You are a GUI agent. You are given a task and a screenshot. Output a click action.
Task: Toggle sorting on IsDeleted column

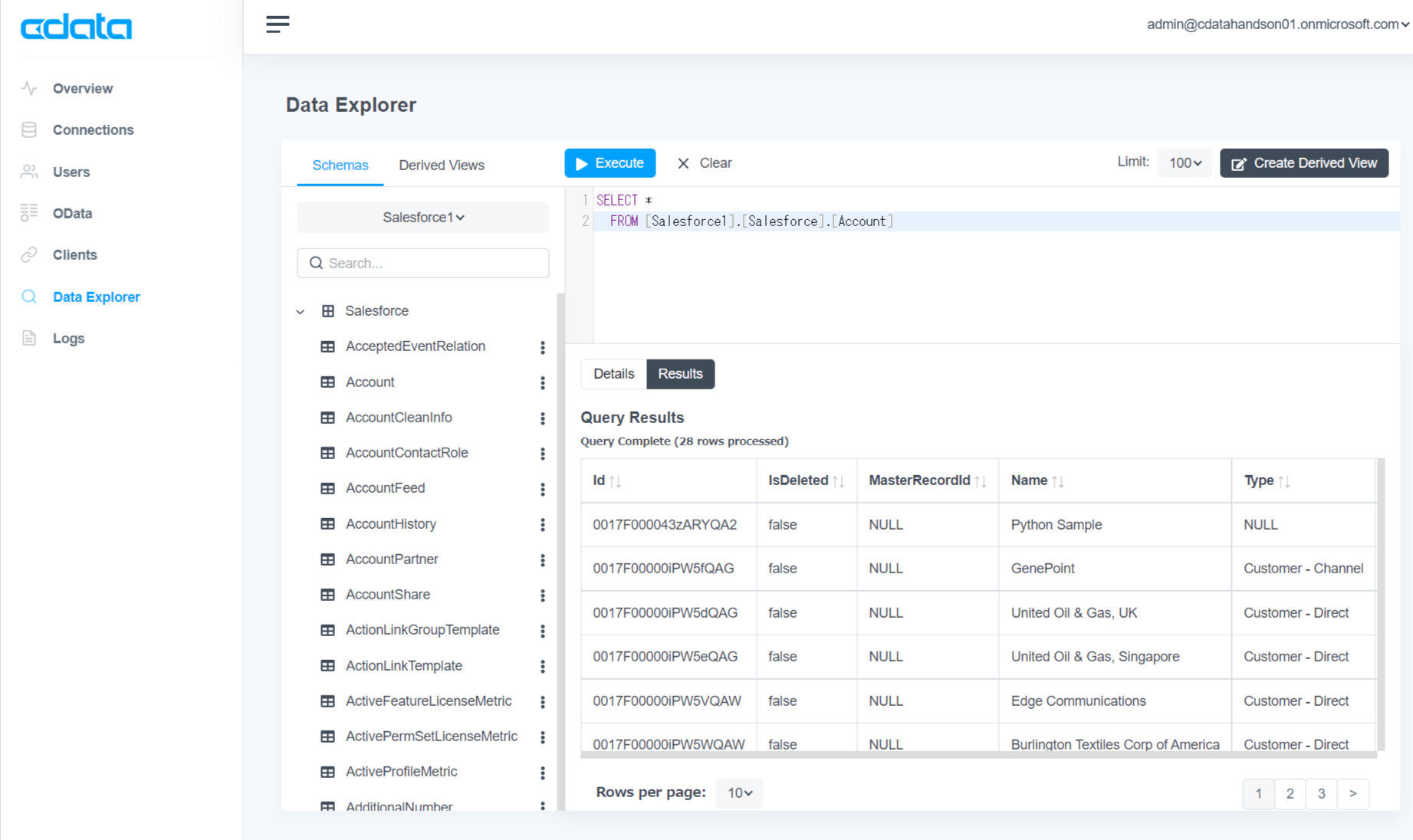pos(838,481)
